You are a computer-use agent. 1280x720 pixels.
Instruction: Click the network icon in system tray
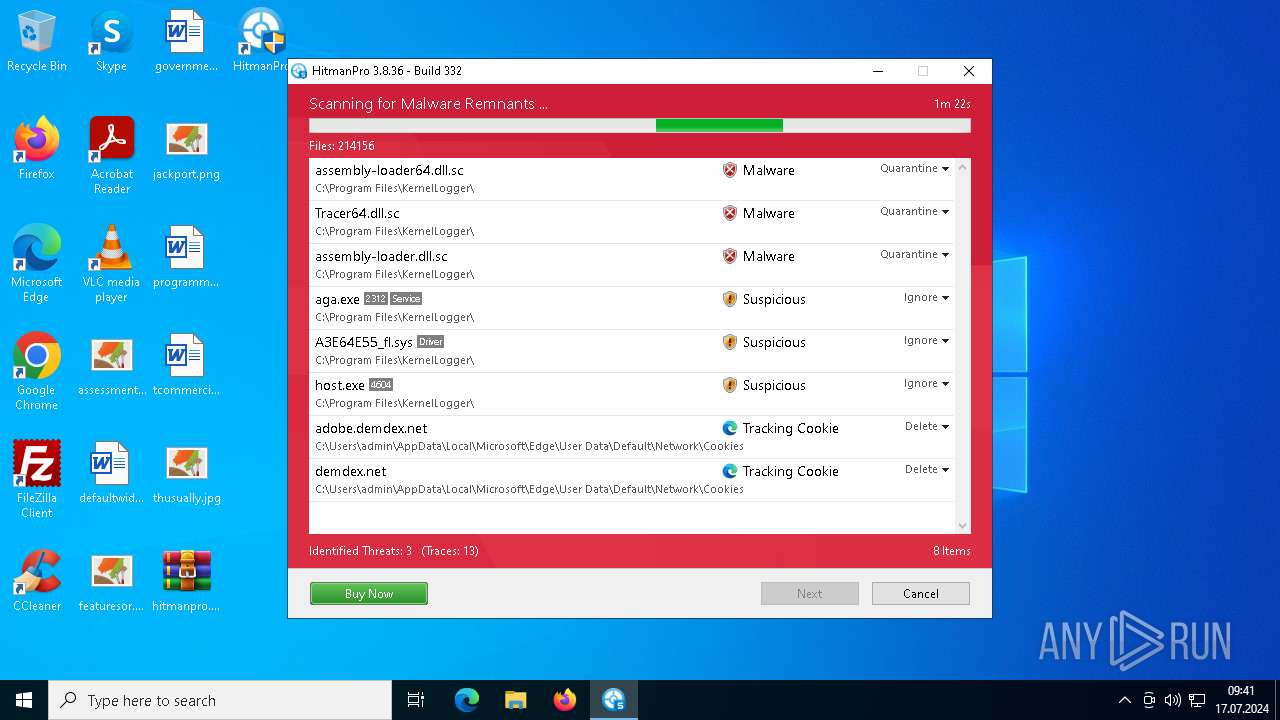coord(1197,700)
